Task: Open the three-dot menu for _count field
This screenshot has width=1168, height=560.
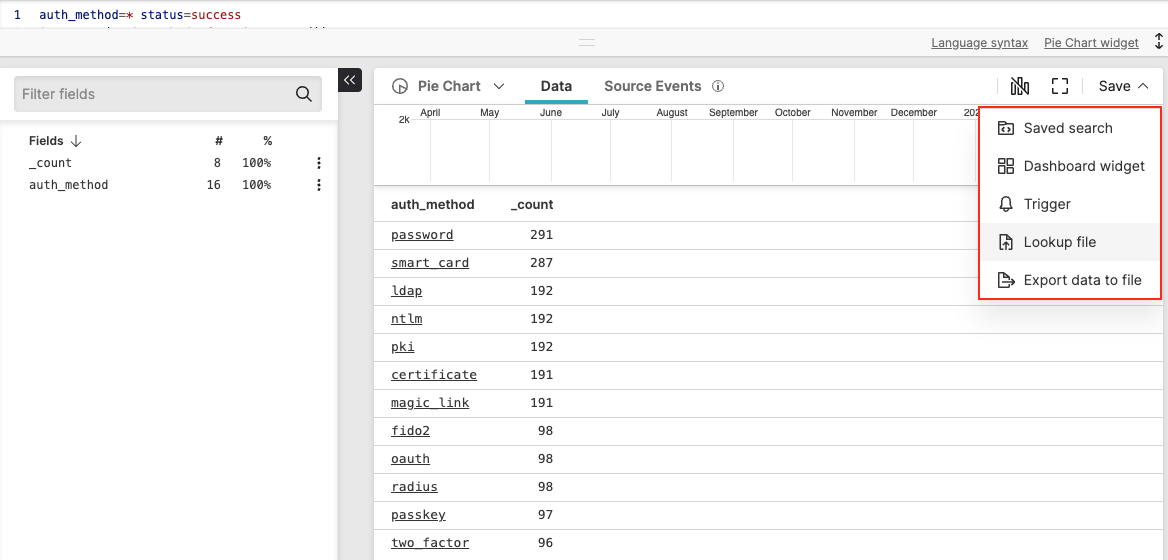Action: 319,163
